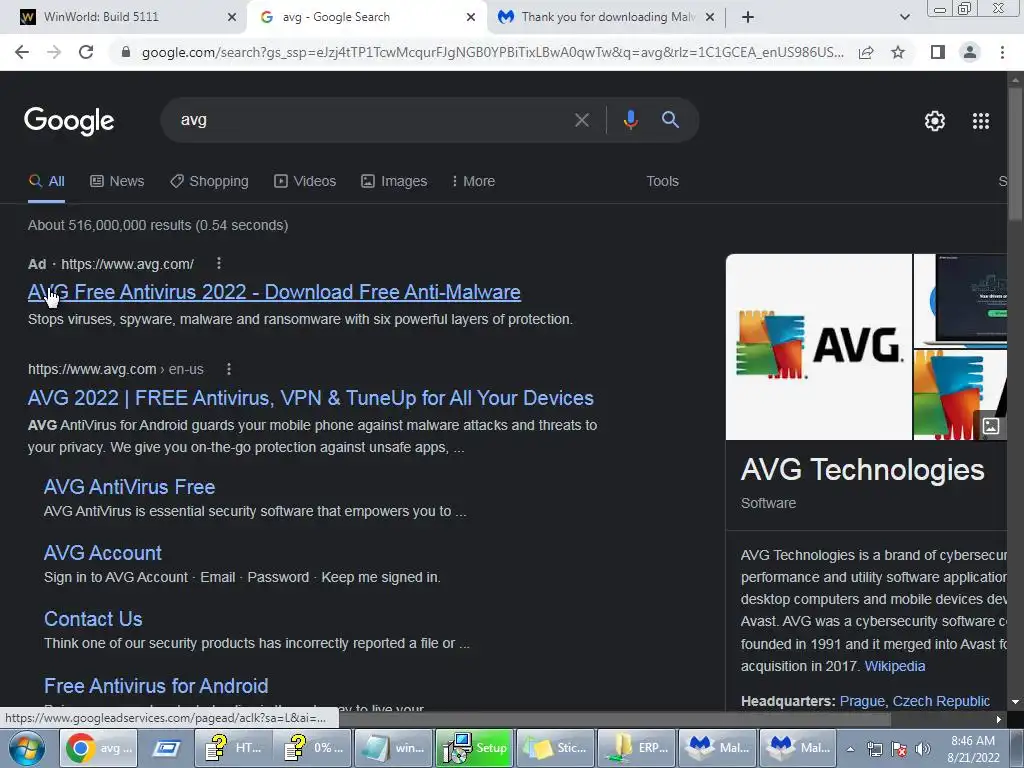Reload the current page
This screenshot has height=768, width=1024.
tap(86, 52)
